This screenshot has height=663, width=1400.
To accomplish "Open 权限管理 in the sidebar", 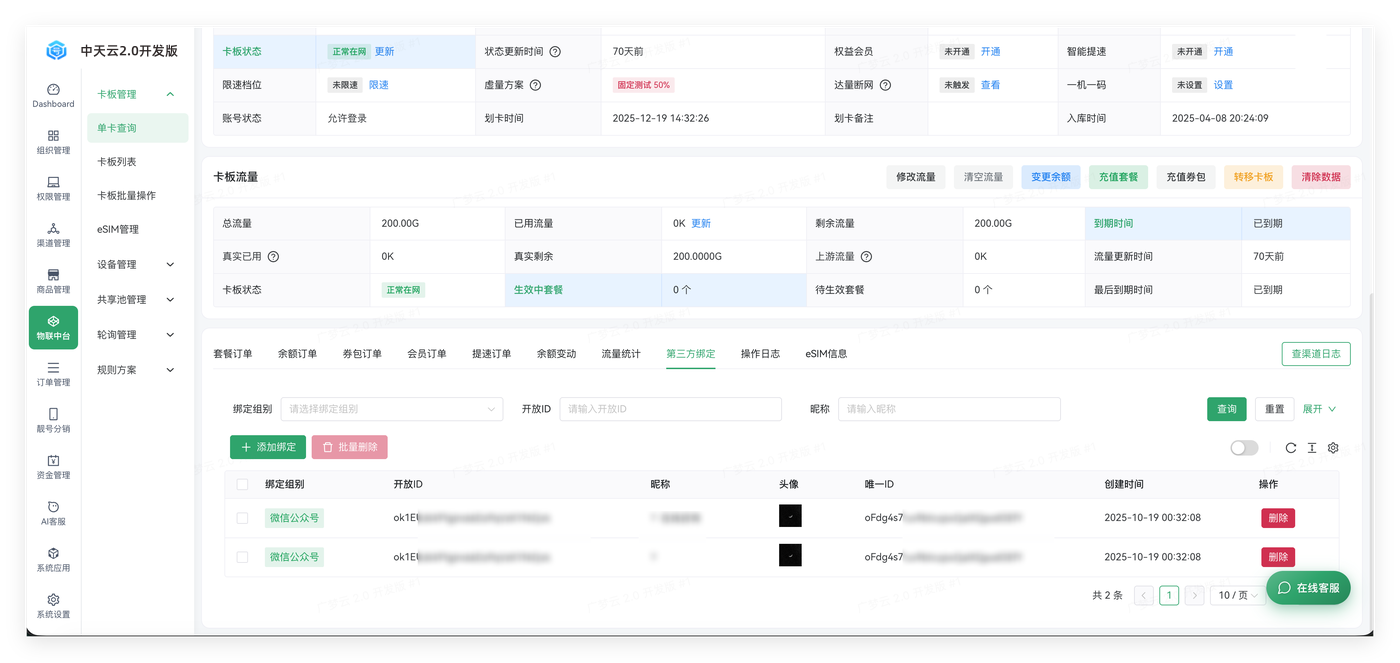I will 53,188.
